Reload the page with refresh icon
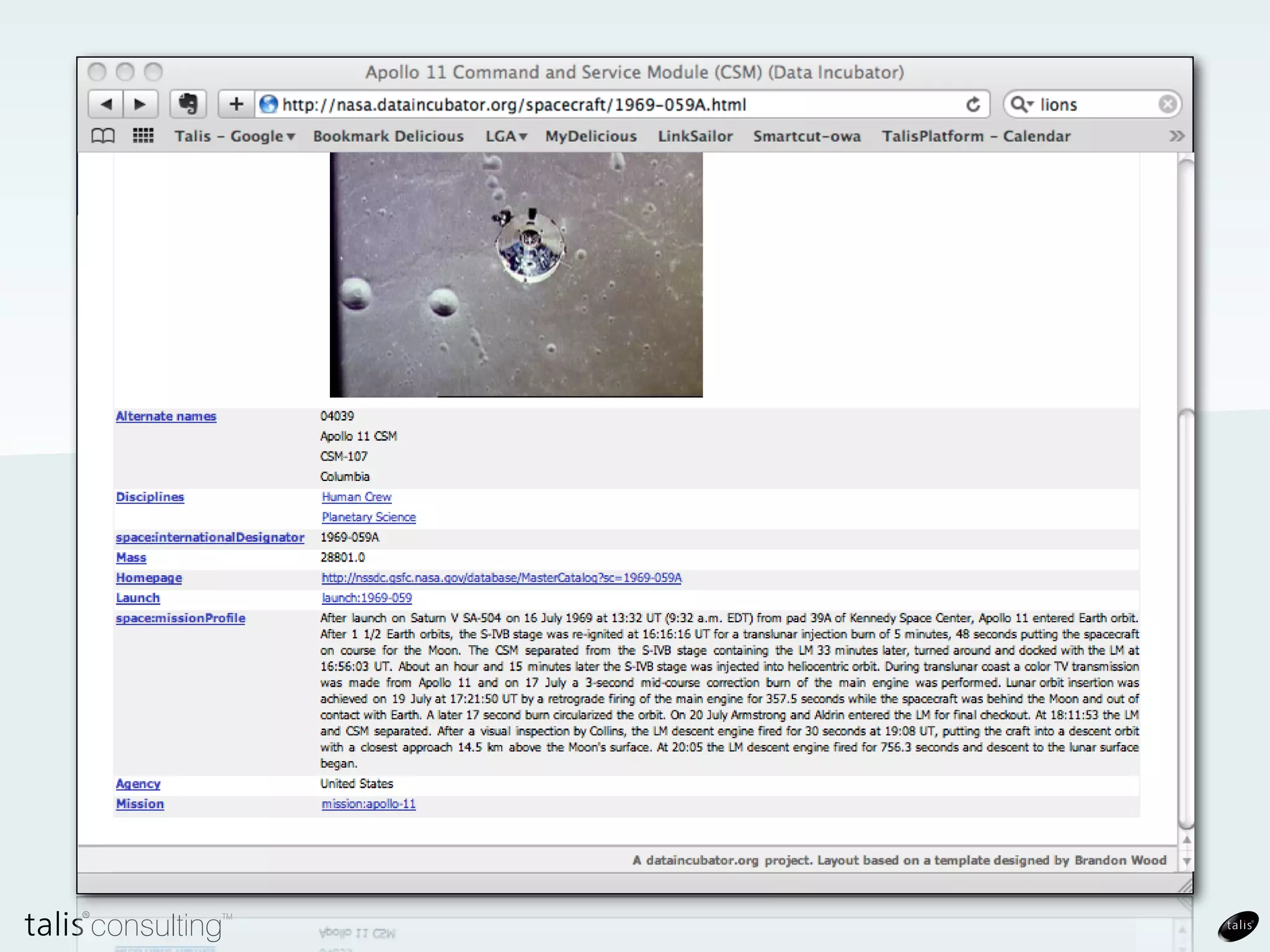The width and height of the screenshot is (1270, 952). pos(973,105)
